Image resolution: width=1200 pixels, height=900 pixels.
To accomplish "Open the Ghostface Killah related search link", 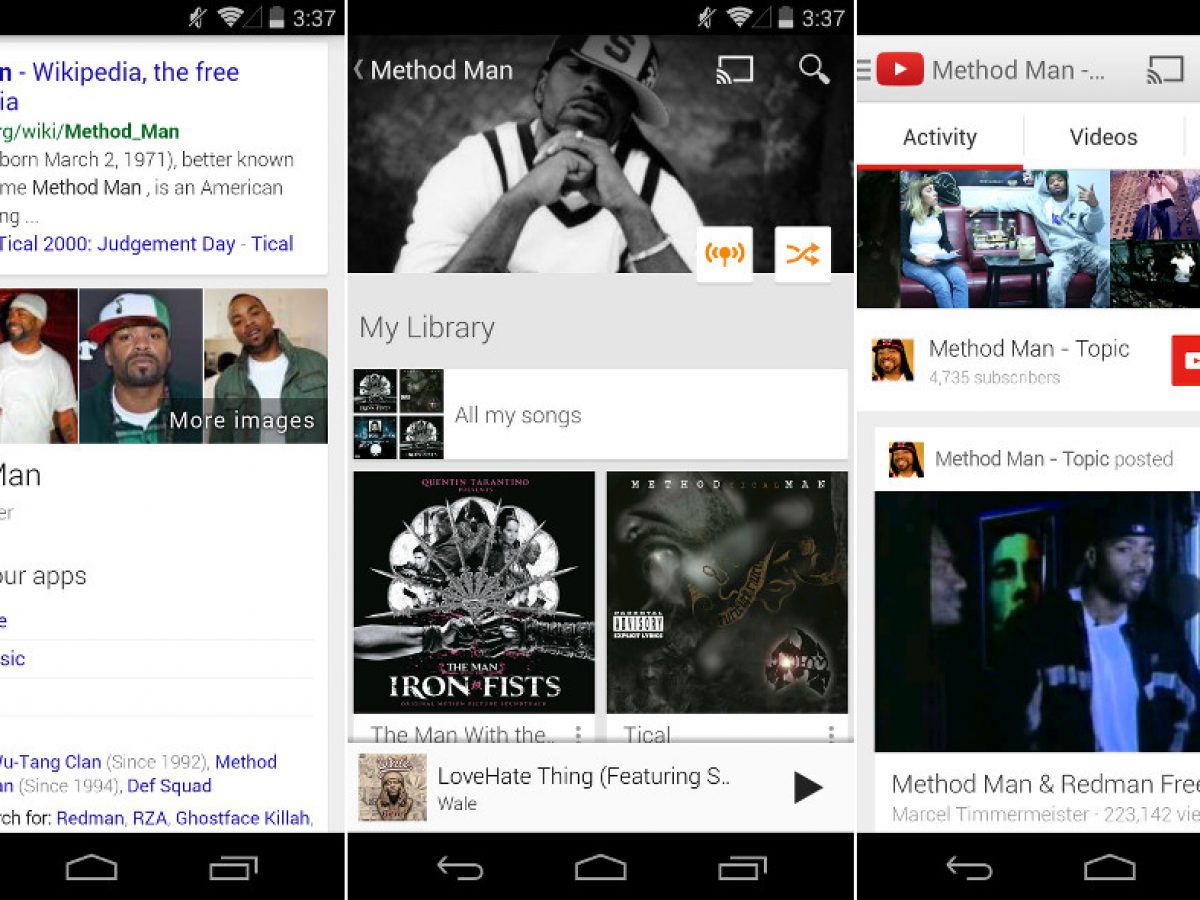I will click(x=243, y=817).
